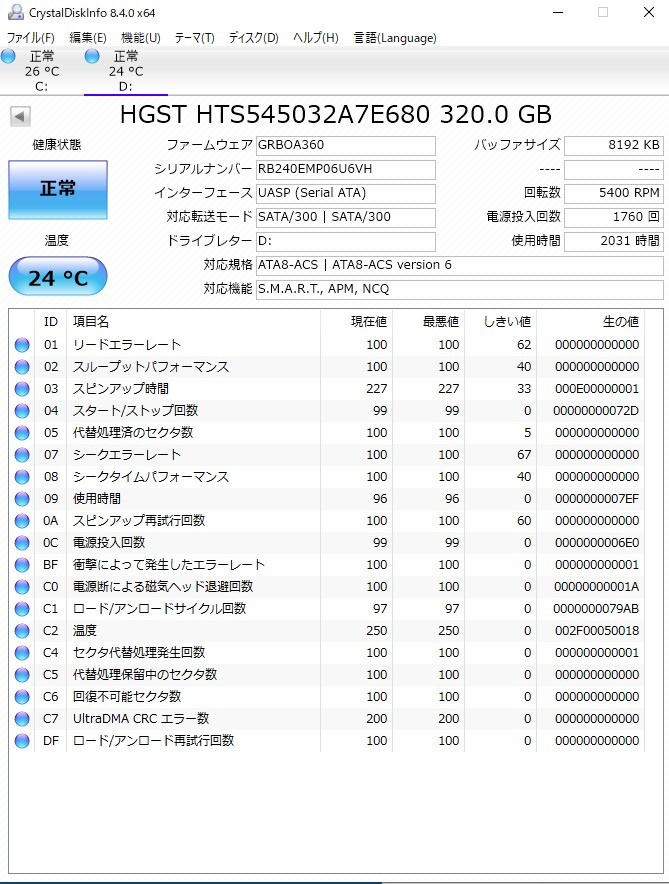This screenshot has height=884, width=669.
Task: Click raw value 00000000072D
Action: 596,411
